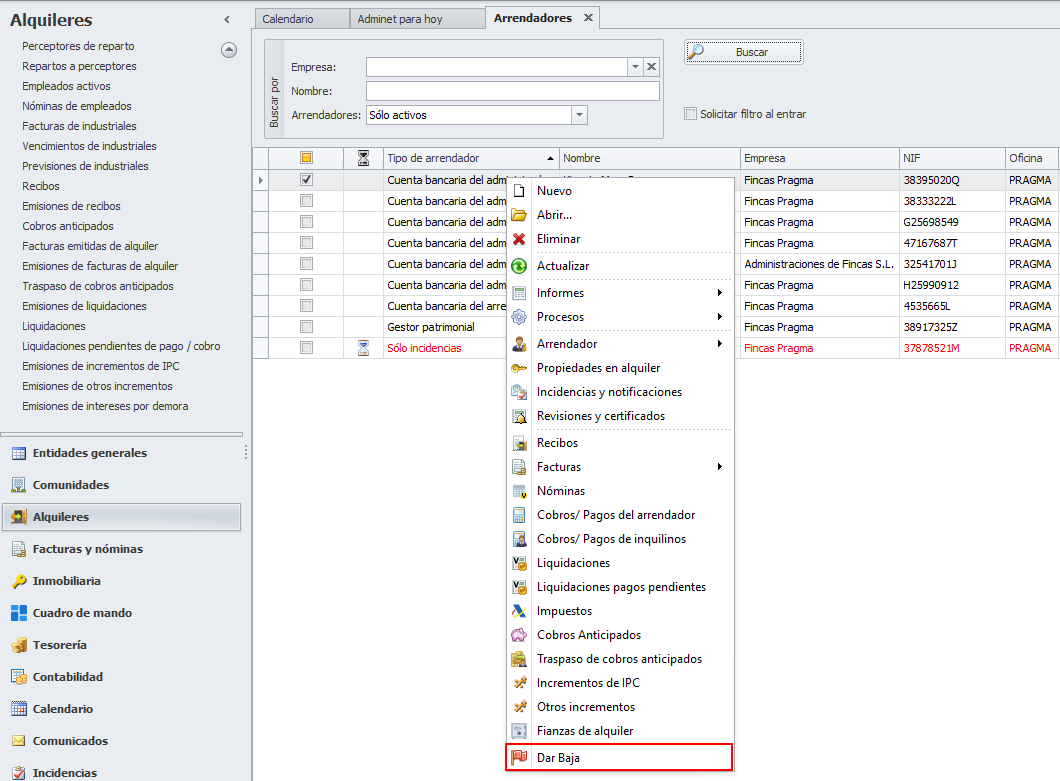Collapse the Alquileres sidebar panel chevron

tap(227, 20)
